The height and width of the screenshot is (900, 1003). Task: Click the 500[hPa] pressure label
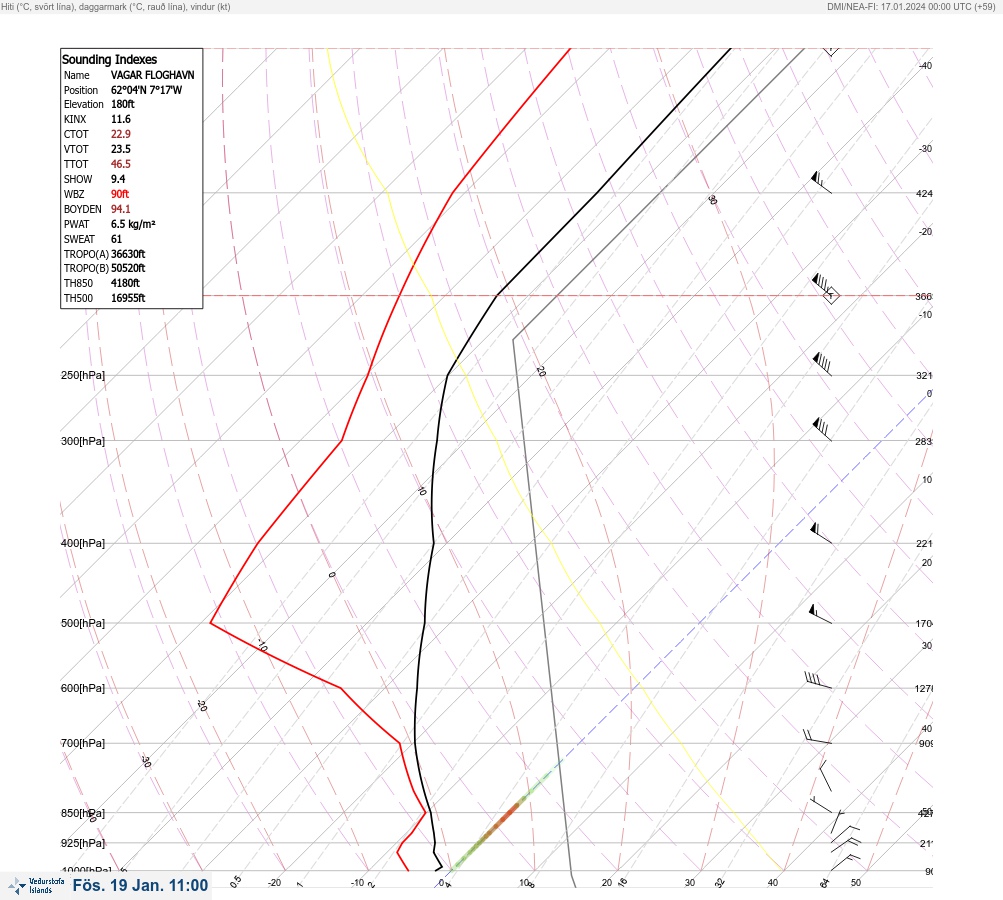tap(83, 623)
